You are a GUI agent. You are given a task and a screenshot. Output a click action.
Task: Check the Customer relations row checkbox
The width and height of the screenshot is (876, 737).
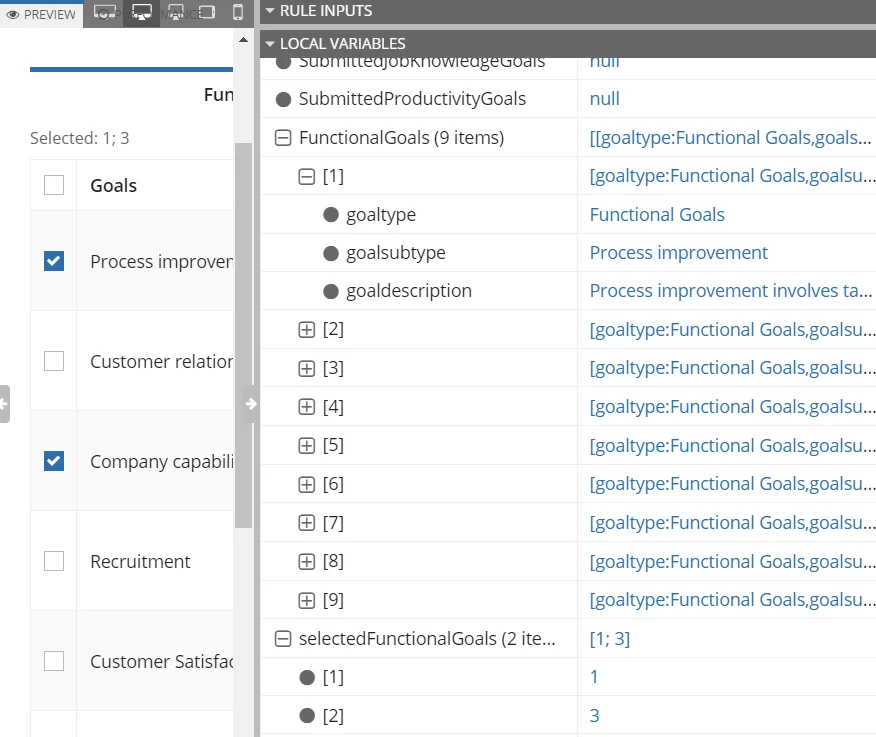(54, 361)
